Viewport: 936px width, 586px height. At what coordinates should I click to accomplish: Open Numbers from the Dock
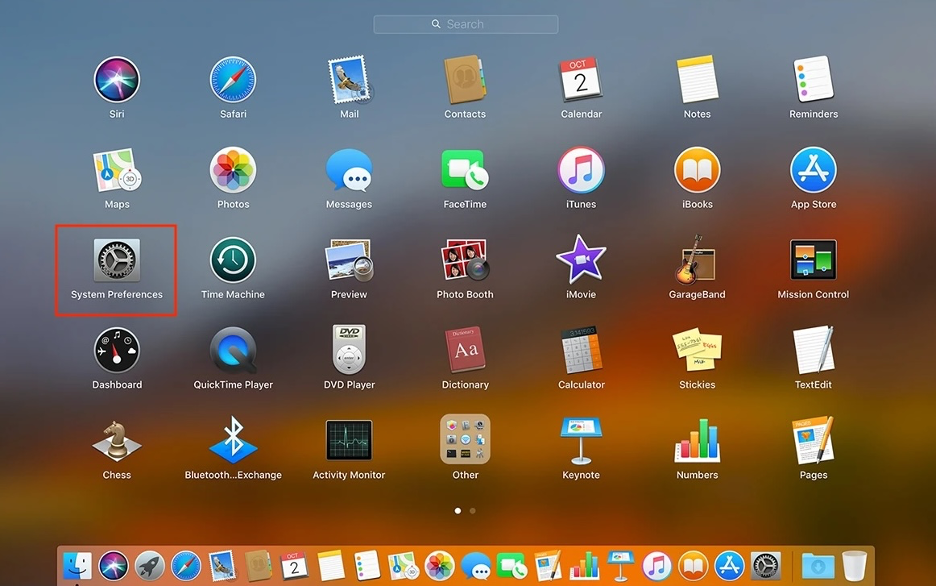point(584,566)
